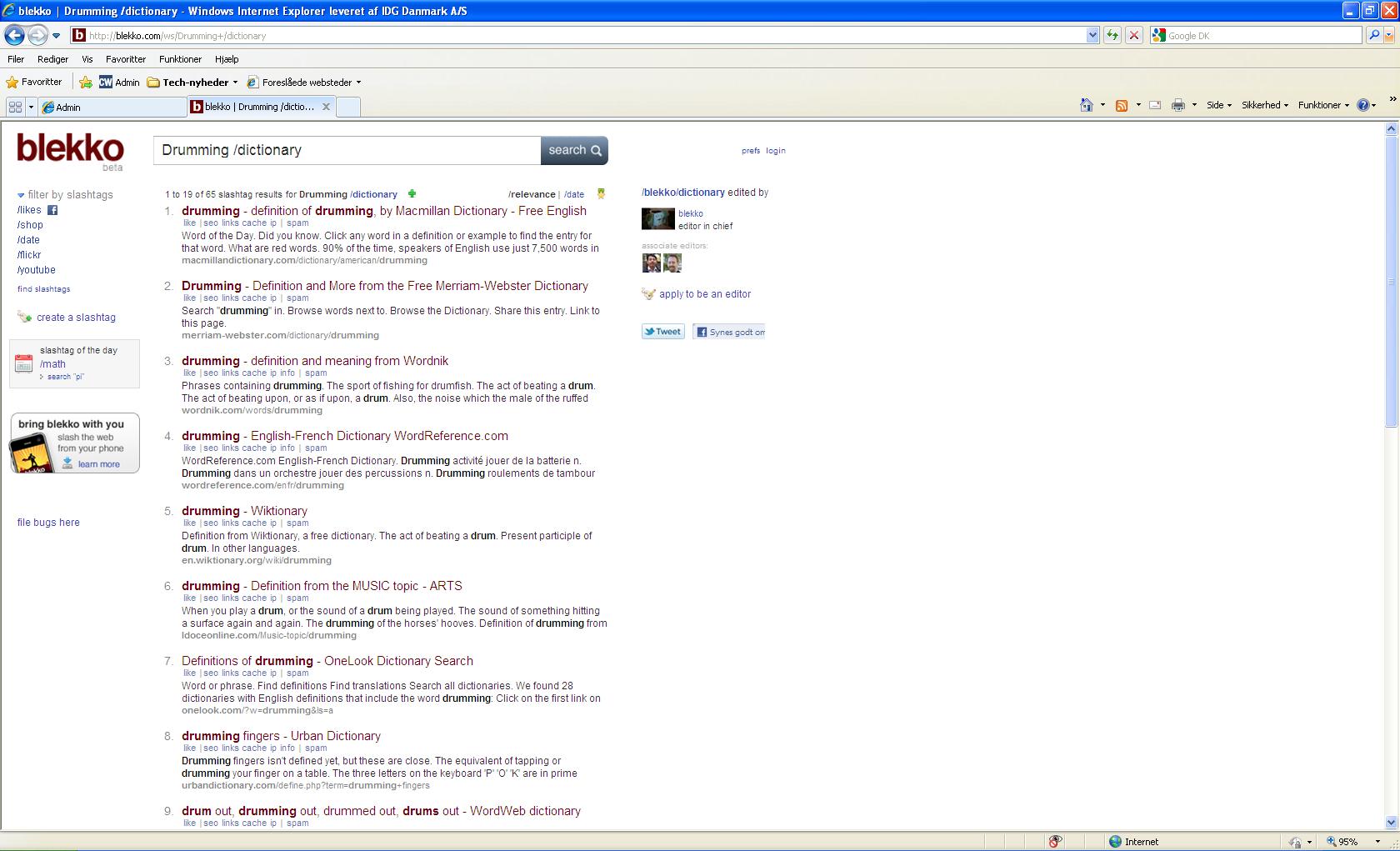This screenshot has height=851, width=1400.
Task: Open the Drumming Wiktionary result link
Action: (x=244, y=511)
